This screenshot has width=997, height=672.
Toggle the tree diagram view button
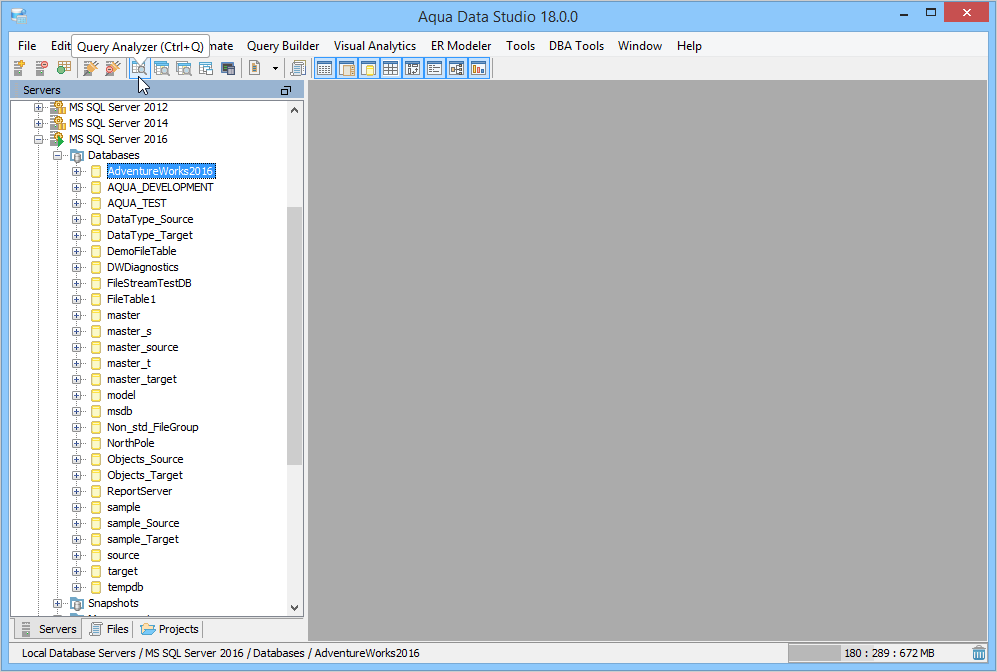(457, 68)
